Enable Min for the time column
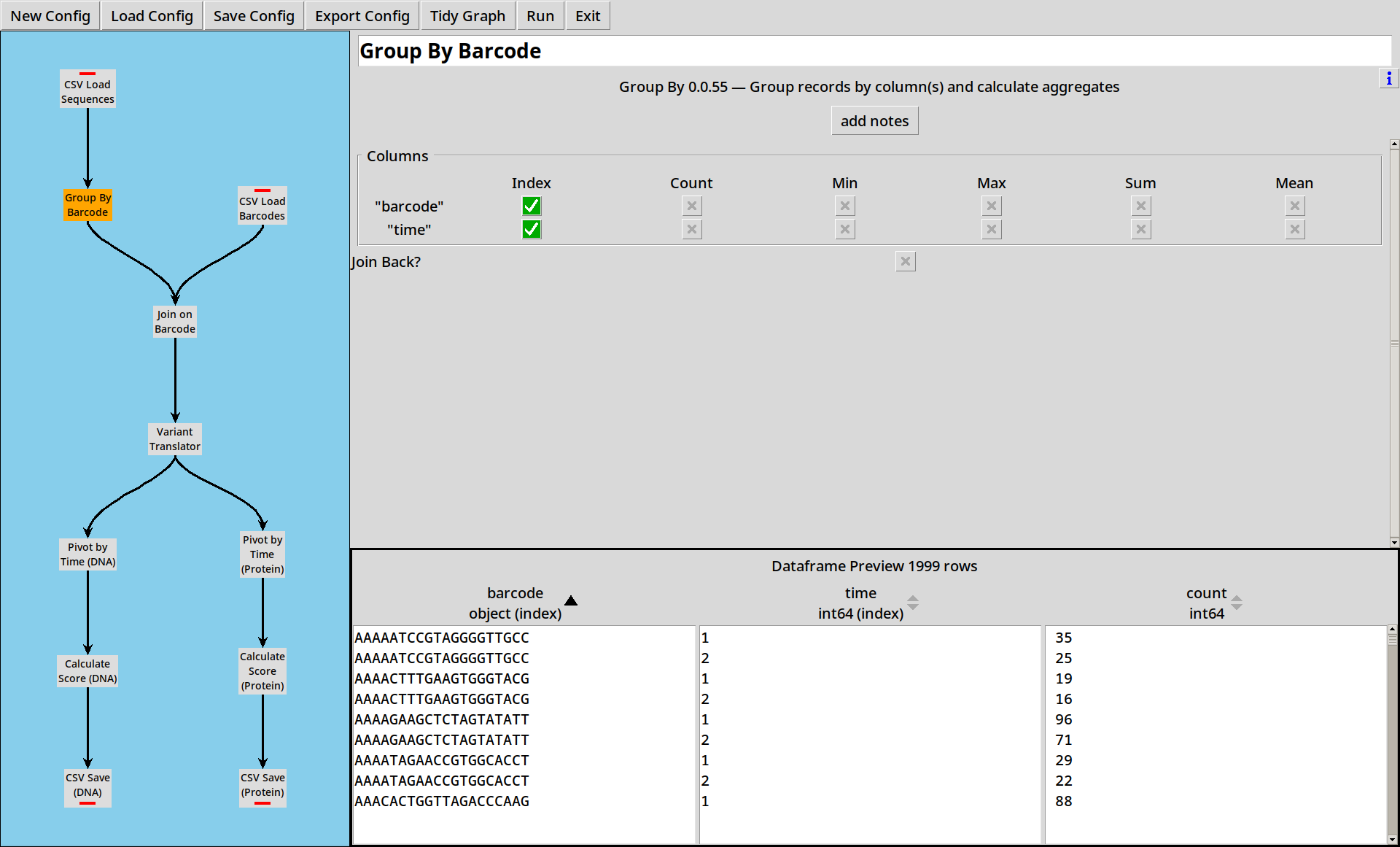Image resolution: width=1400 pixels, height=847 pixels. click(x=845, y=230)
